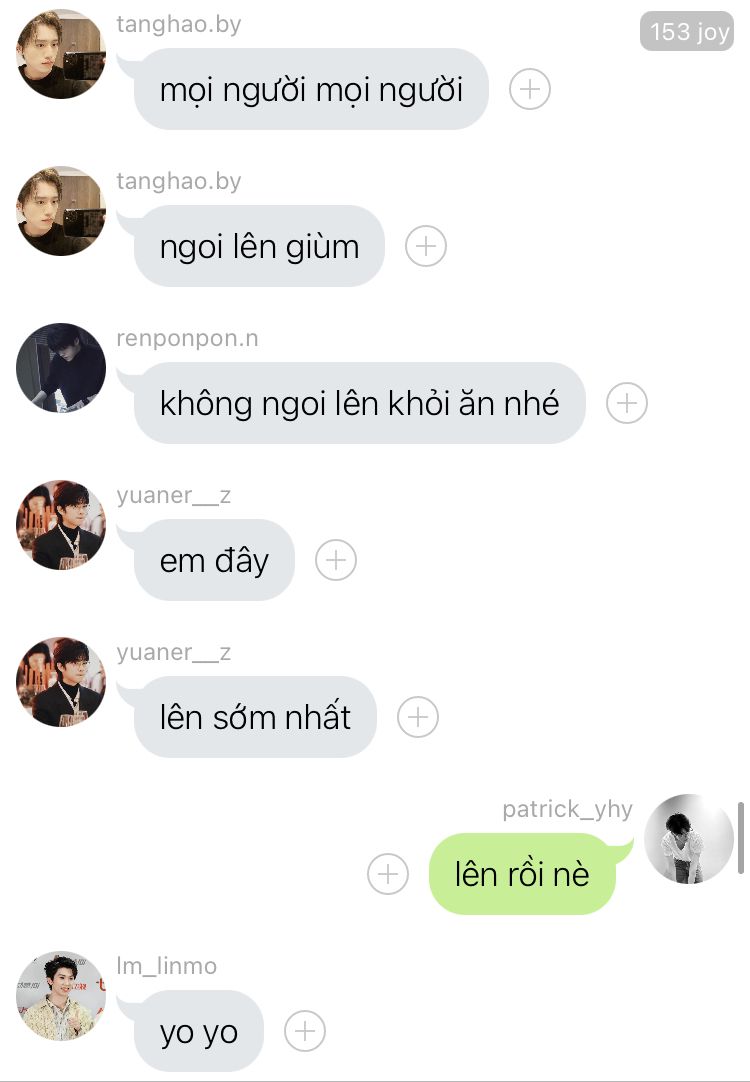This screenshot has height=1082, width=750.
Task: Tap plus icon beside "em đây" message
Action: point(336,560)
